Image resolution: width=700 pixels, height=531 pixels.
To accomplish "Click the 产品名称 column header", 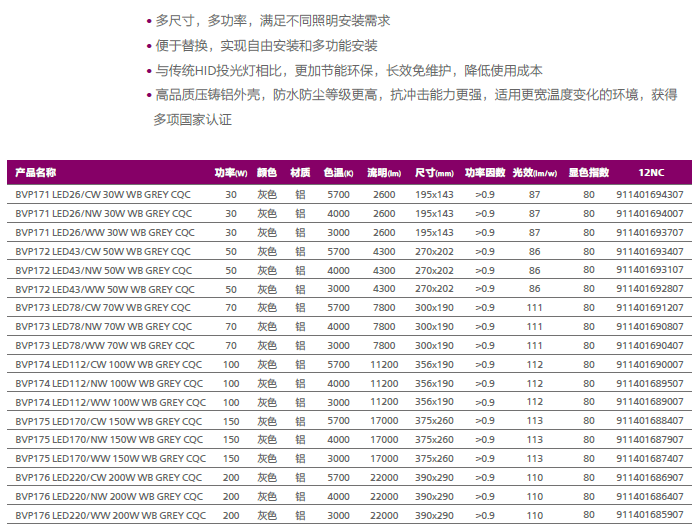I will pyautogui.click(x=37, y=173).
